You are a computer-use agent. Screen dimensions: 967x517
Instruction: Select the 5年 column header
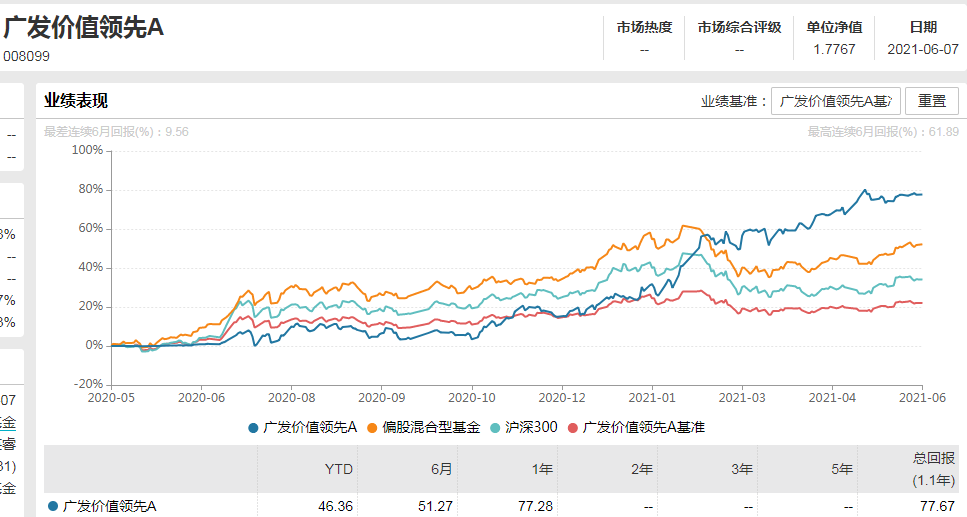[x=842, y=469]
